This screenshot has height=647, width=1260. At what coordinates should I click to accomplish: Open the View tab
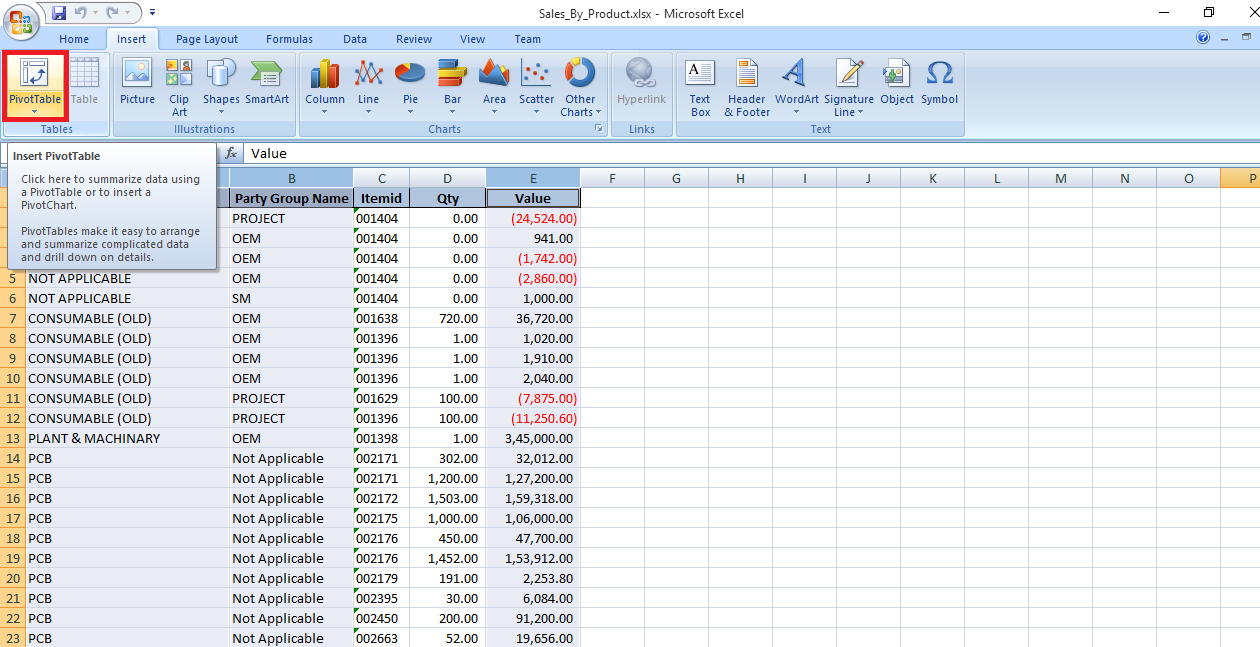coord(472,39)
